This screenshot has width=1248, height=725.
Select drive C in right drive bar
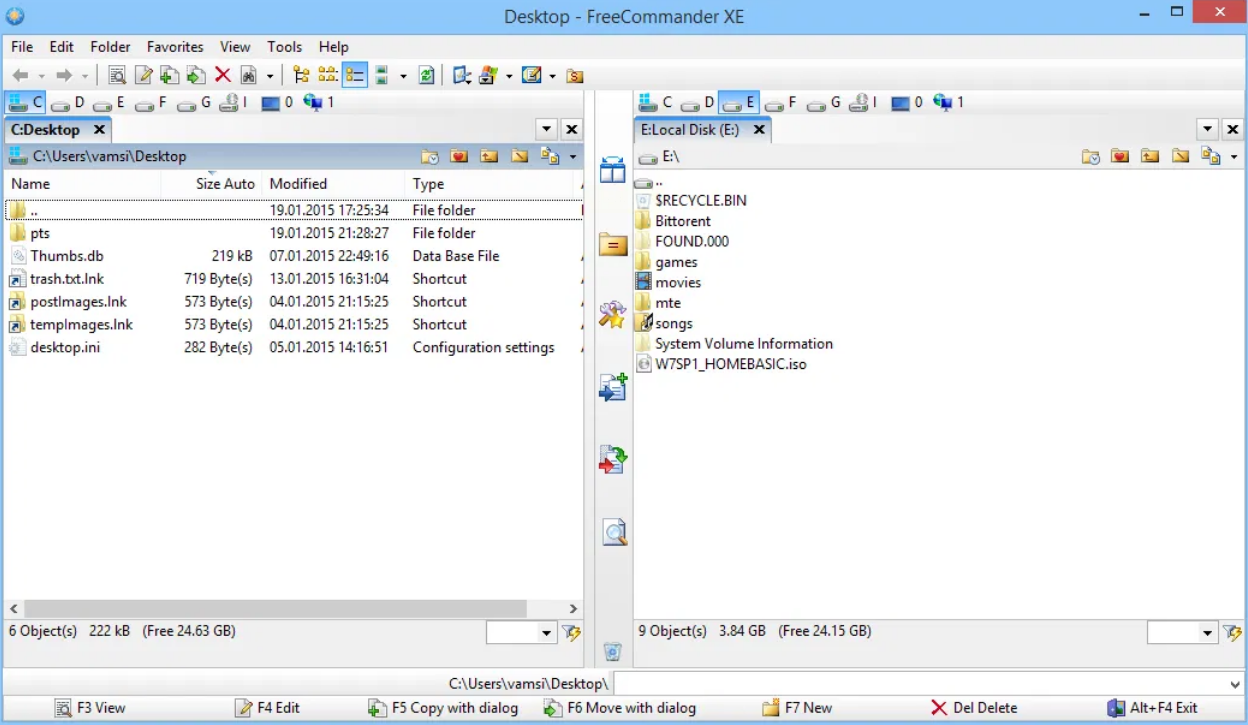(x=655, y=102)
